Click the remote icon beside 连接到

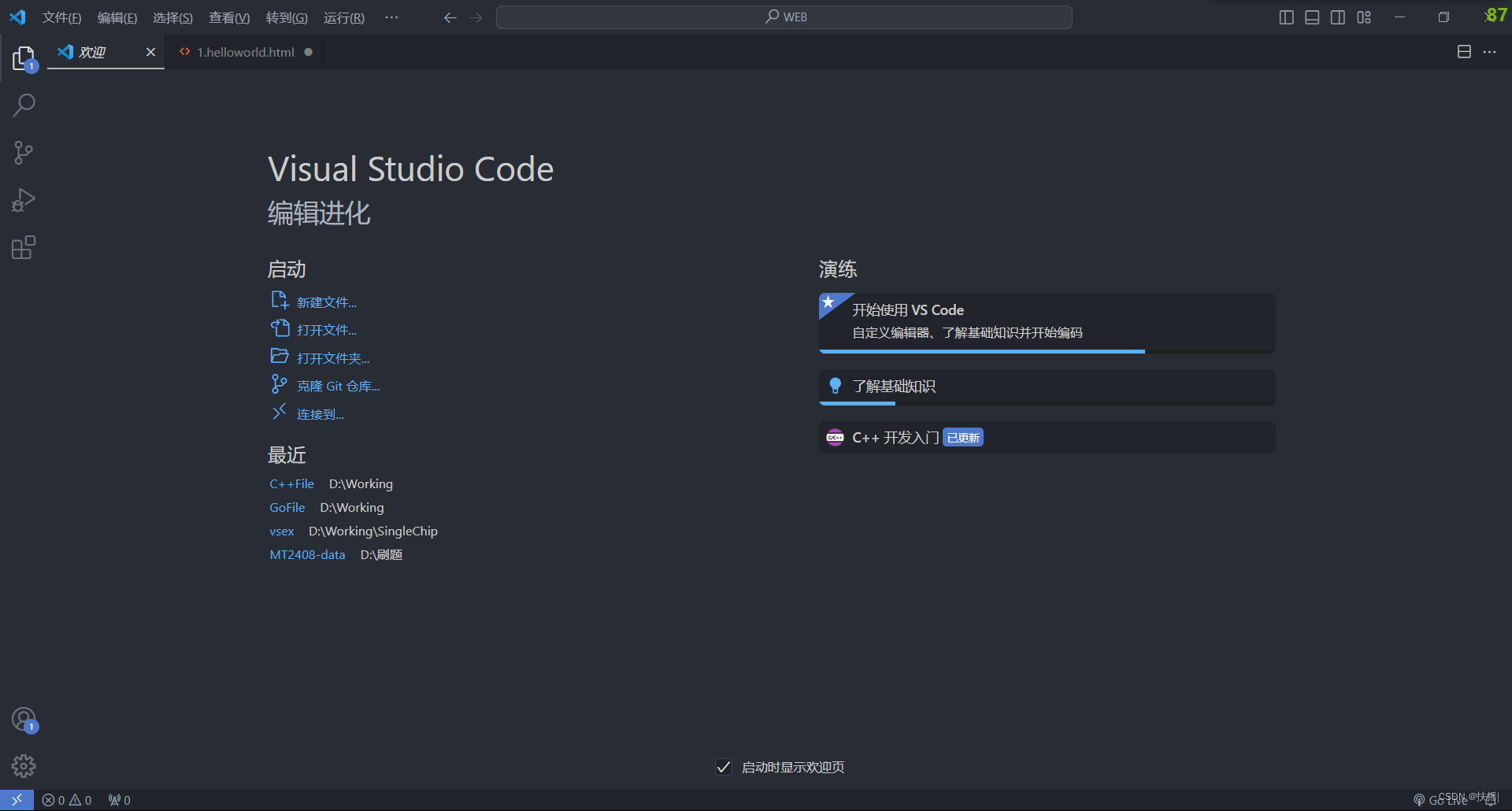click(x=279, y=412)
